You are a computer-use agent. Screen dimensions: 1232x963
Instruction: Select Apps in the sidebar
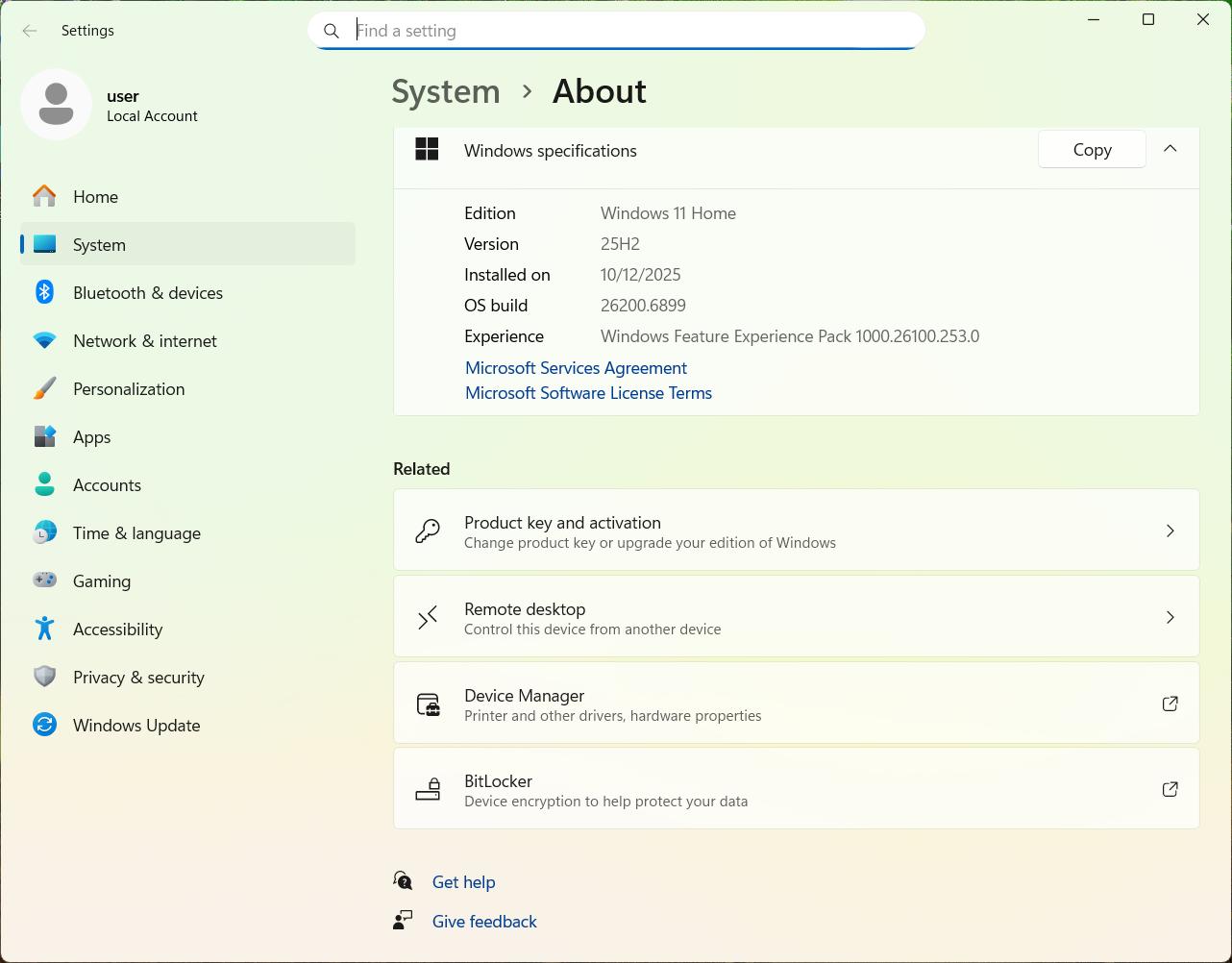91,436
